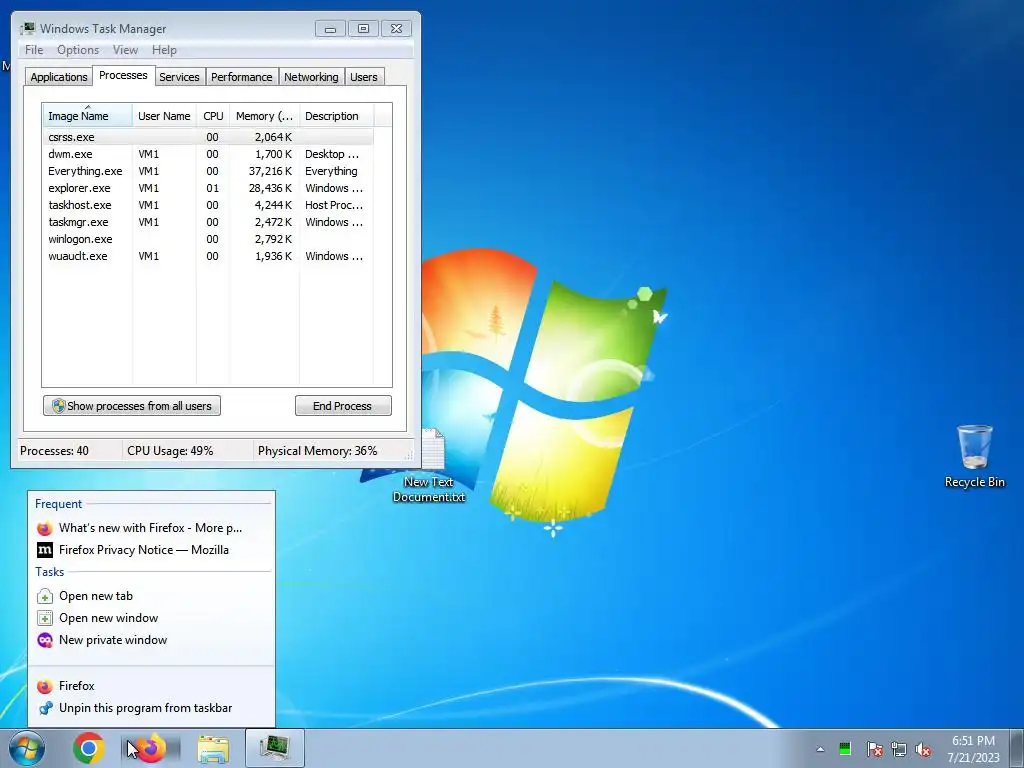Open the Action Center flag icon

874,749
